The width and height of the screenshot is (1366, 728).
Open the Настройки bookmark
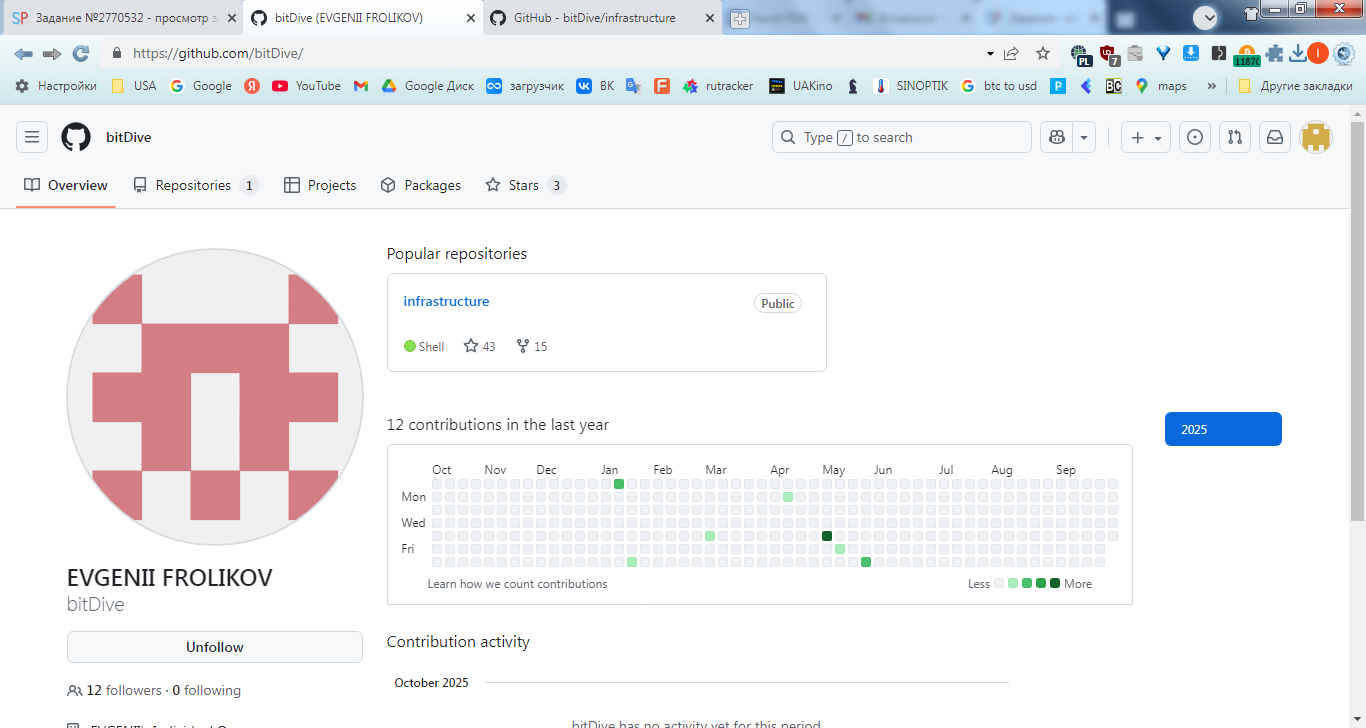(x=56, y=86)
